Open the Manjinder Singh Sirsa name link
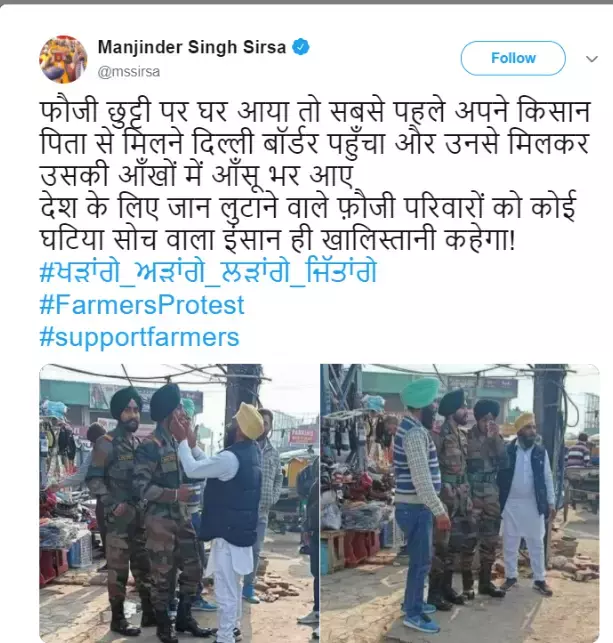 point(191,47)
